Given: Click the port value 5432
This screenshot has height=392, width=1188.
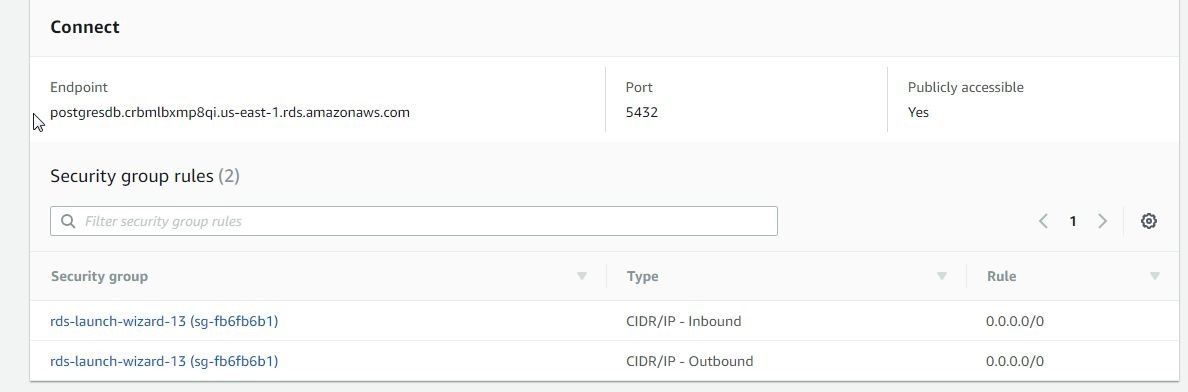Looking at the screenshot, I should [x=642, y=113].
